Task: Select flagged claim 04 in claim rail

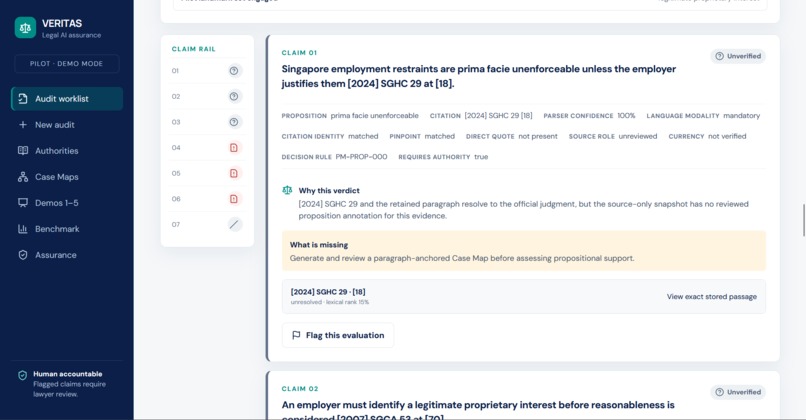Action: coord(207,148)
